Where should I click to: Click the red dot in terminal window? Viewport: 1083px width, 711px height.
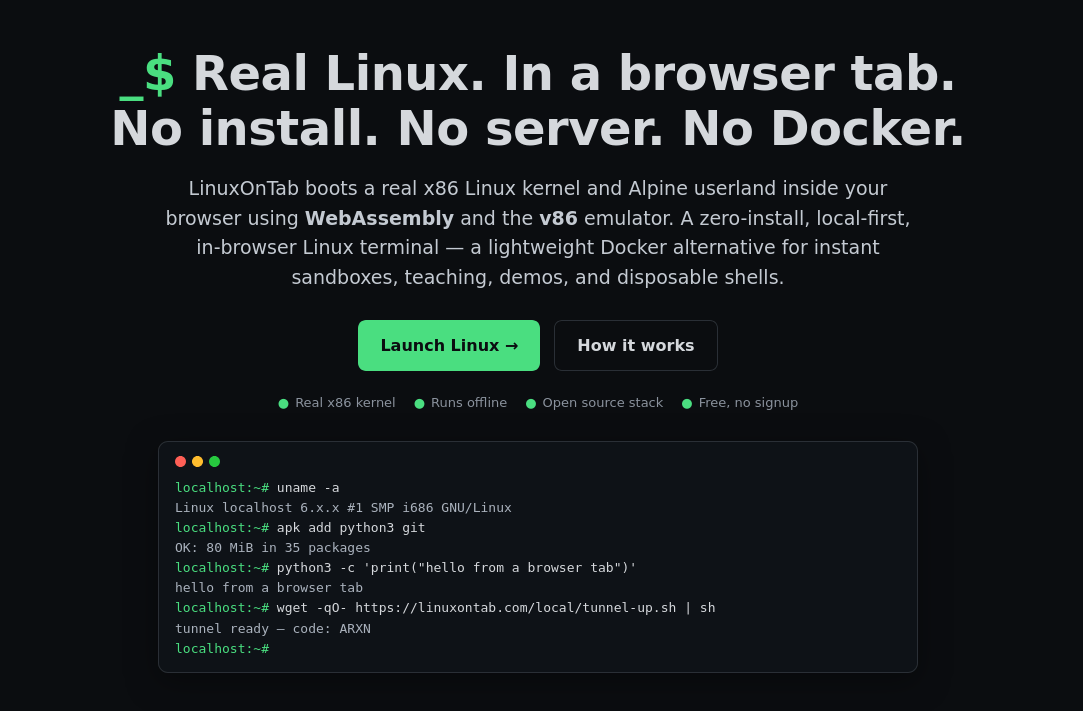point(180,462)
